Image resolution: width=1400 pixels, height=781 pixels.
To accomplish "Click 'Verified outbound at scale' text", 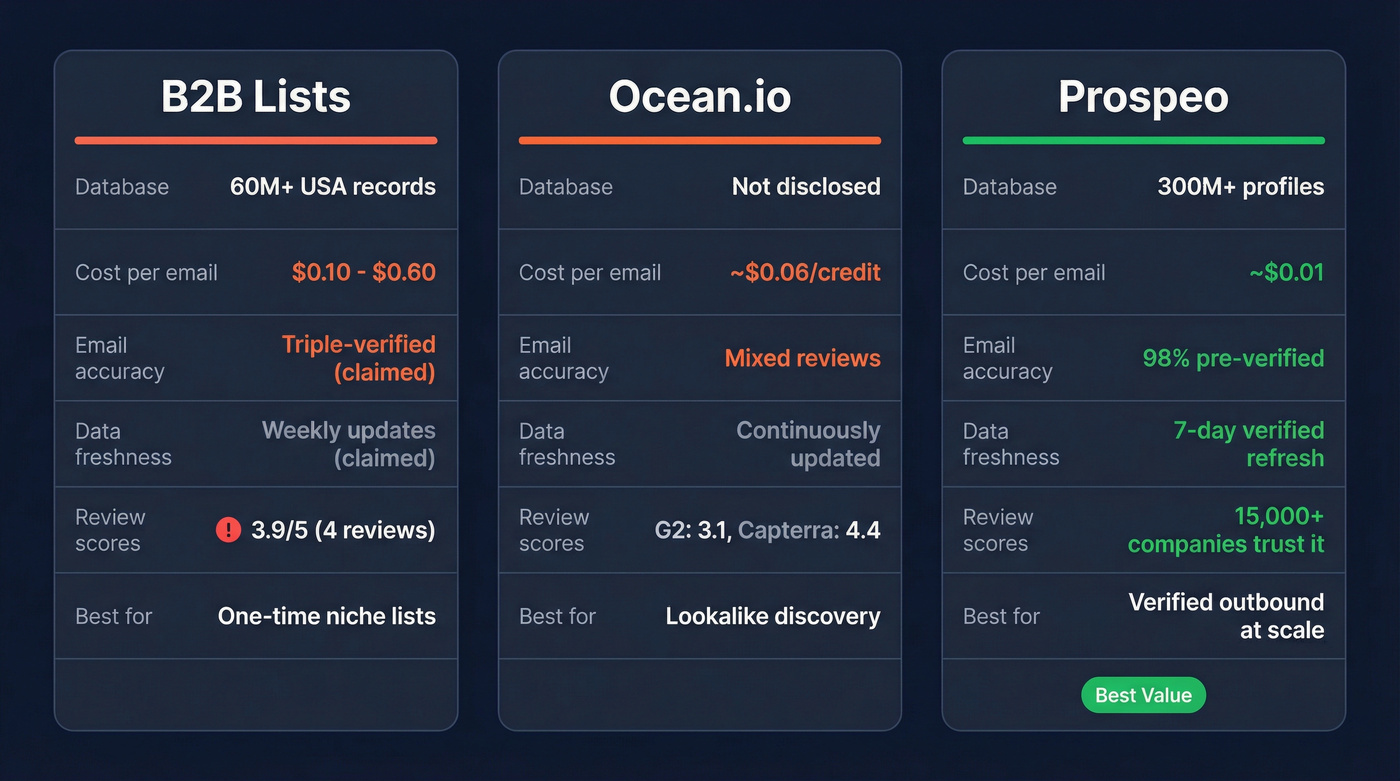I will 1226,616.
